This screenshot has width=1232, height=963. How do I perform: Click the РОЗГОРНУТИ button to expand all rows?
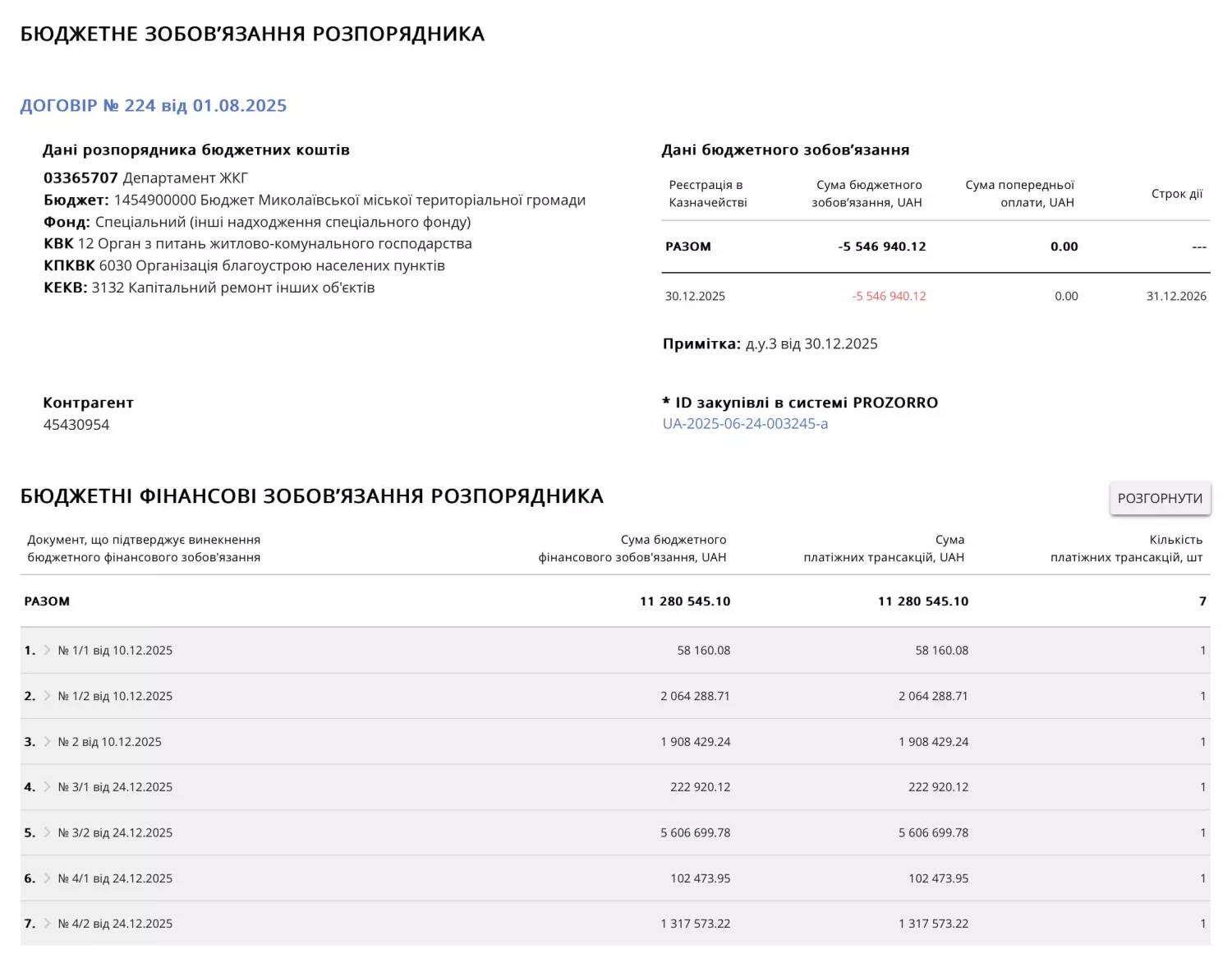(1160, 498)
